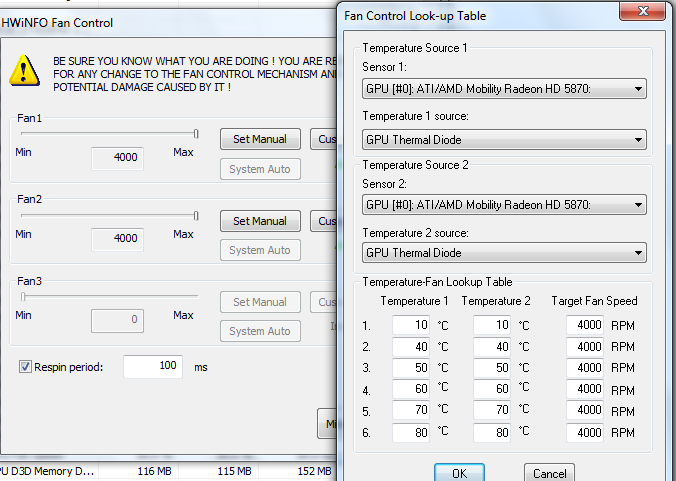Viewport: 676px width, 481px height.
Task: Click System Auto for Fan1
Action: pos(260,169)
